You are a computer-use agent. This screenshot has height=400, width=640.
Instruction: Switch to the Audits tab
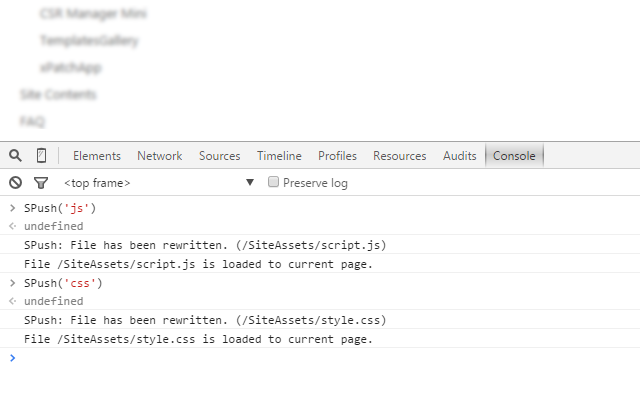point(460,156)
